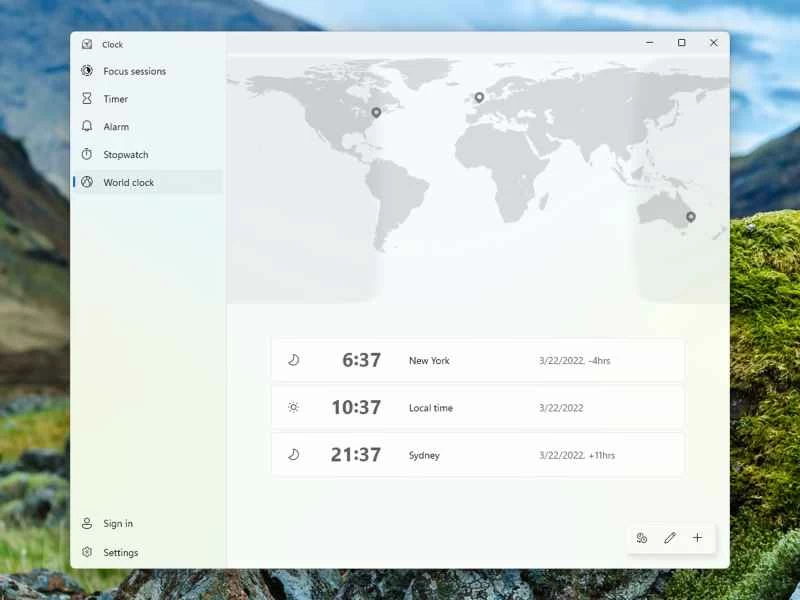Screen dimensions: 800x600
Task: Click the map pin over Europe
Action: (x=478, y=97)
